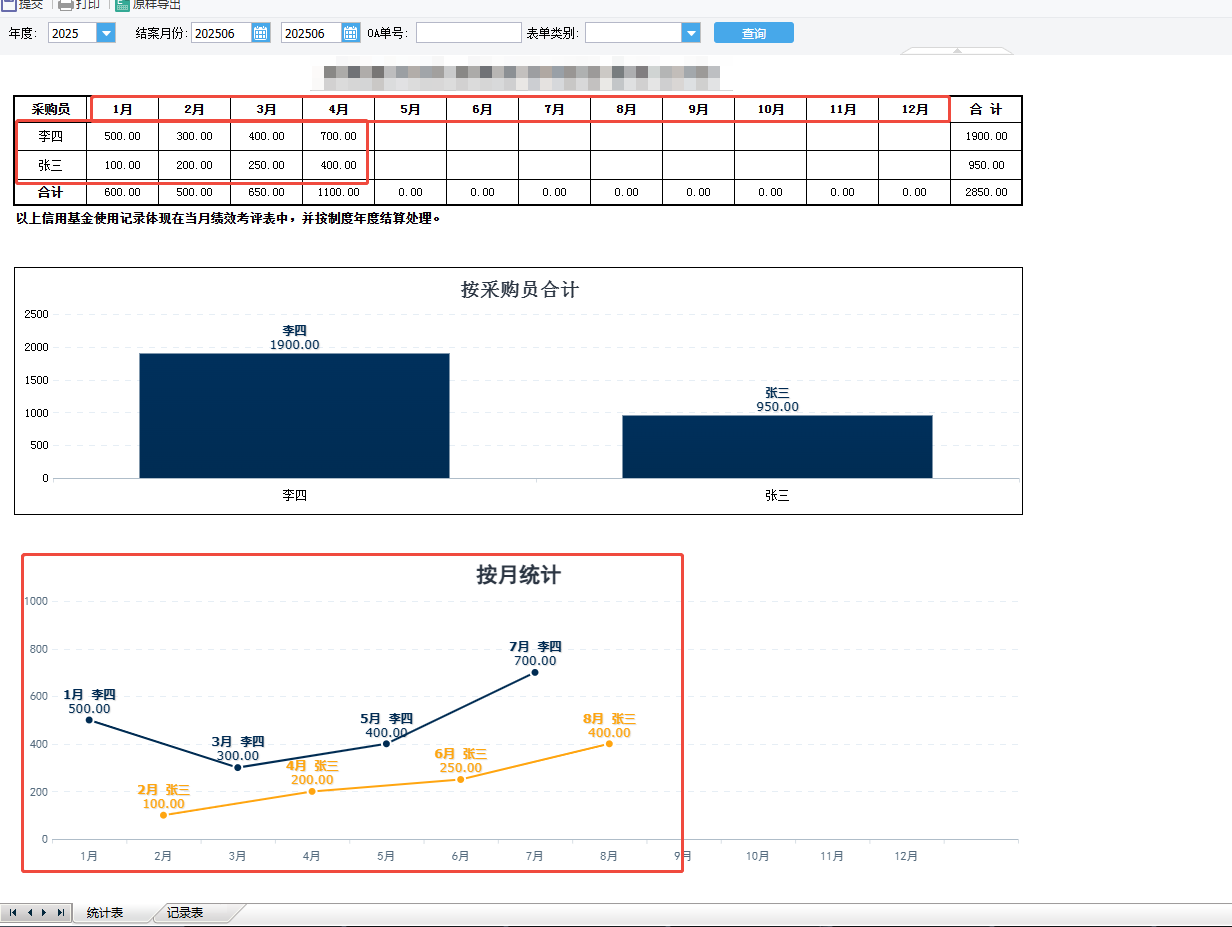Viewport: 1232px width, 927px height.
Task: Click the 8月 column header in table
Action: tap(627, 109)
